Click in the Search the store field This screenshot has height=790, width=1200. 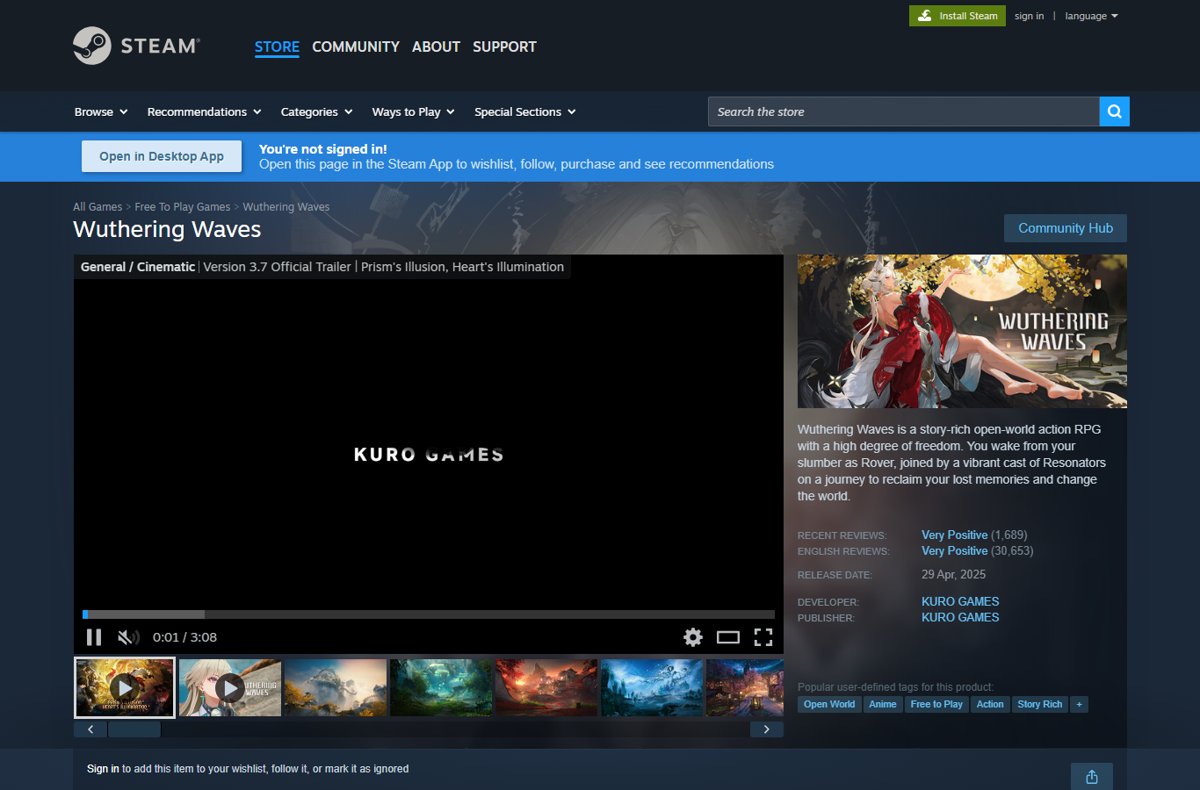tap(904, 111)
